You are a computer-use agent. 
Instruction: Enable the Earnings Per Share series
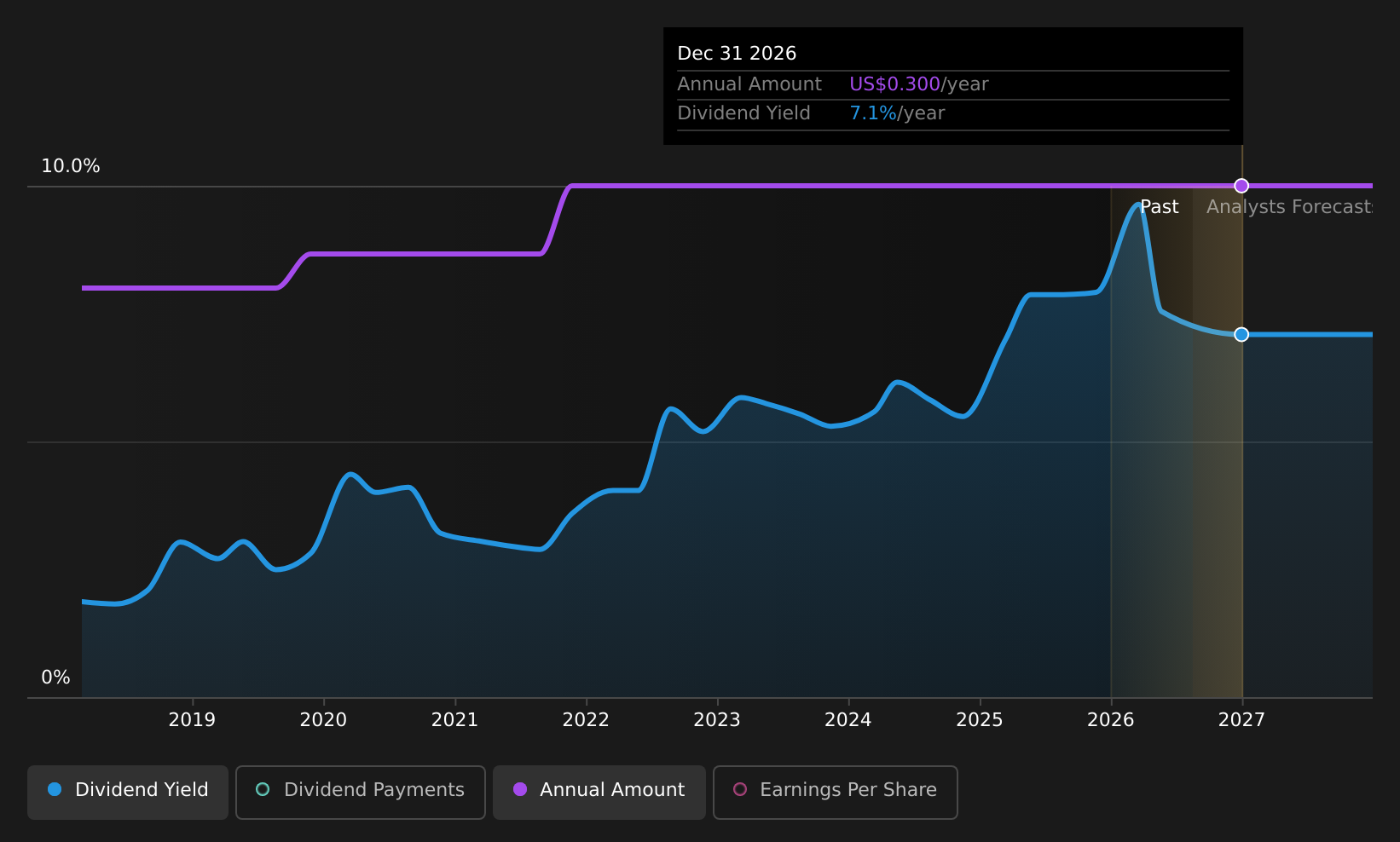pyautogui.click(x=836, y=793)
